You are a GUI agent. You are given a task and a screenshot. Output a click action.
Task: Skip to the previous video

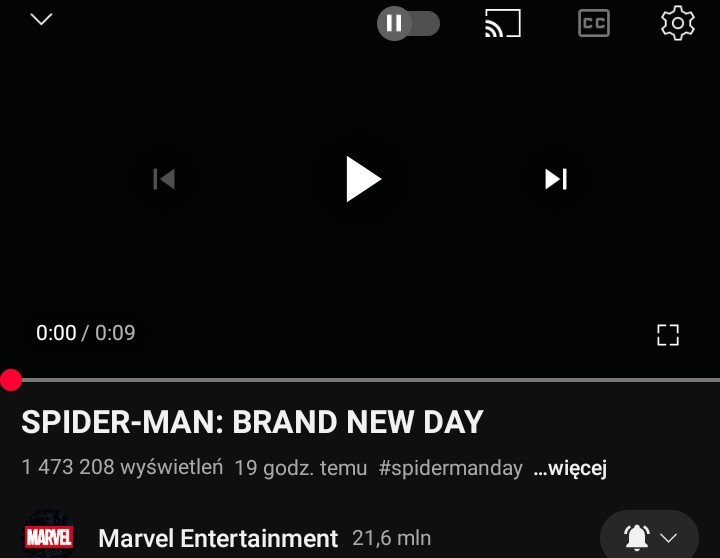164,179
